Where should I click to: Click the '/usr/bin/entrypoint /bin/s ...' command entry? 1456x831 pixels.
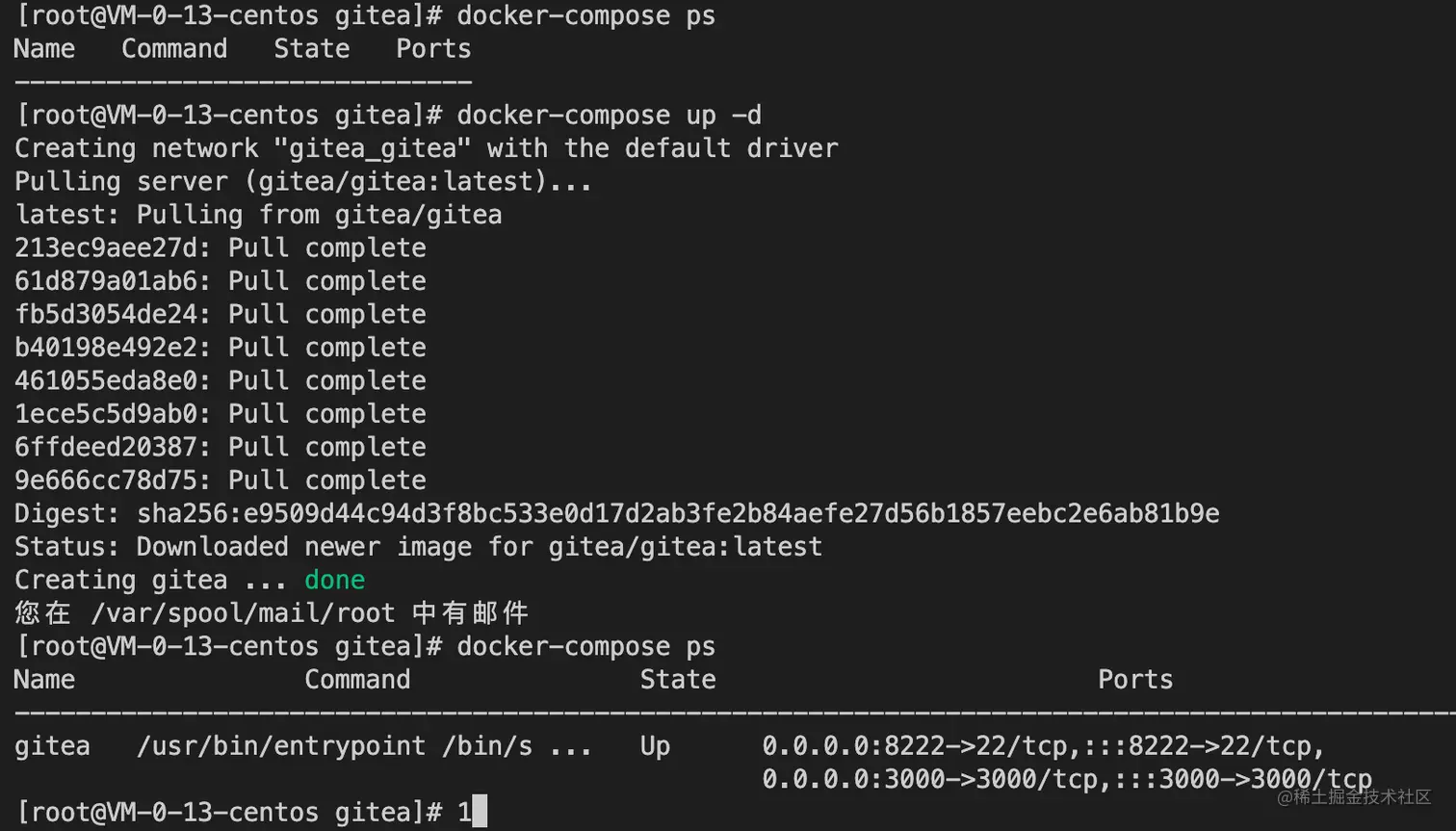[364, 746]
